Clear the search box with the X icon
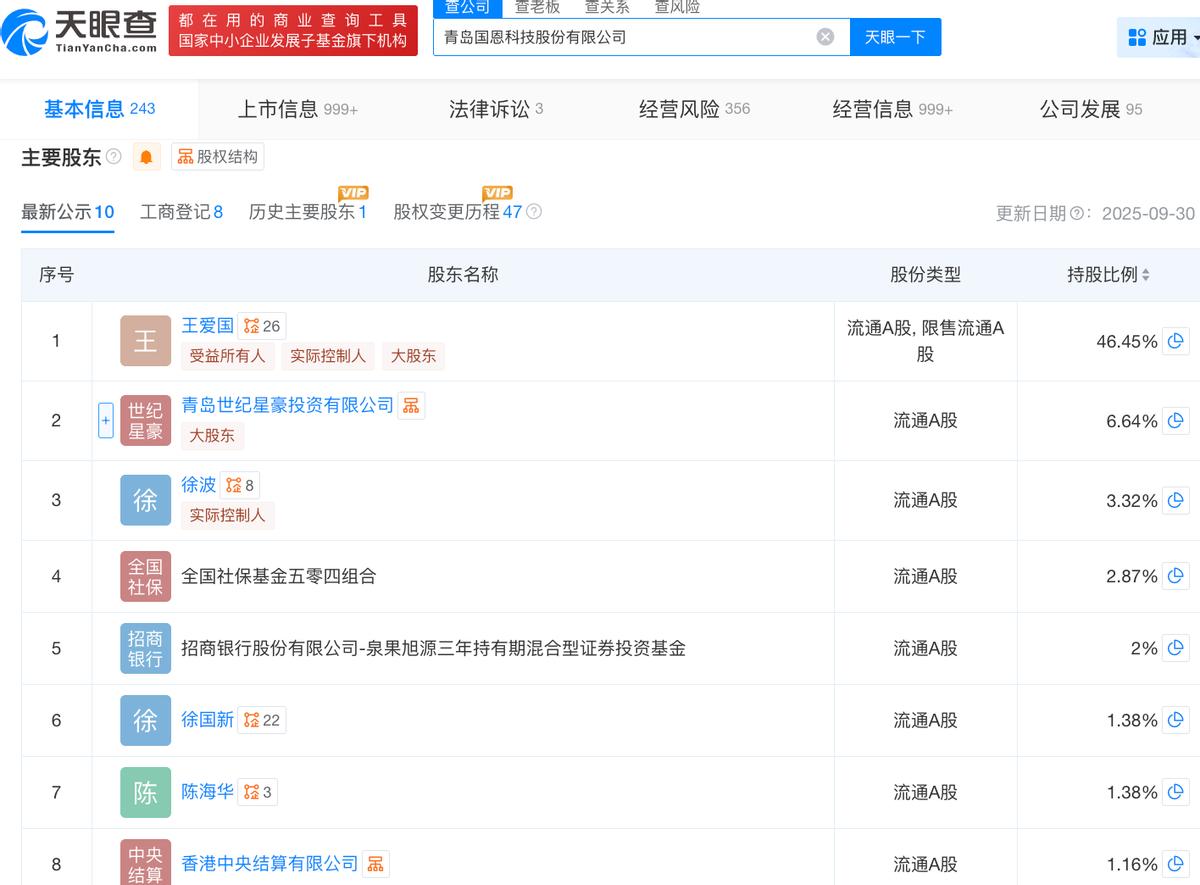This screenshot has width=1200, height=885. 825,37
